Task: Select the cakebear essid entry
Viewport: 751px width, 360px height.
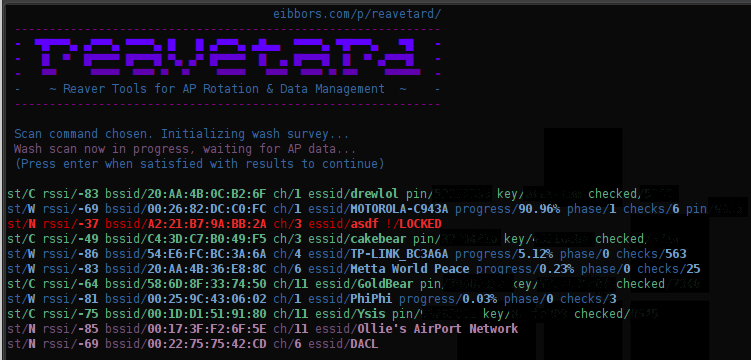Action: coord(357,239)
